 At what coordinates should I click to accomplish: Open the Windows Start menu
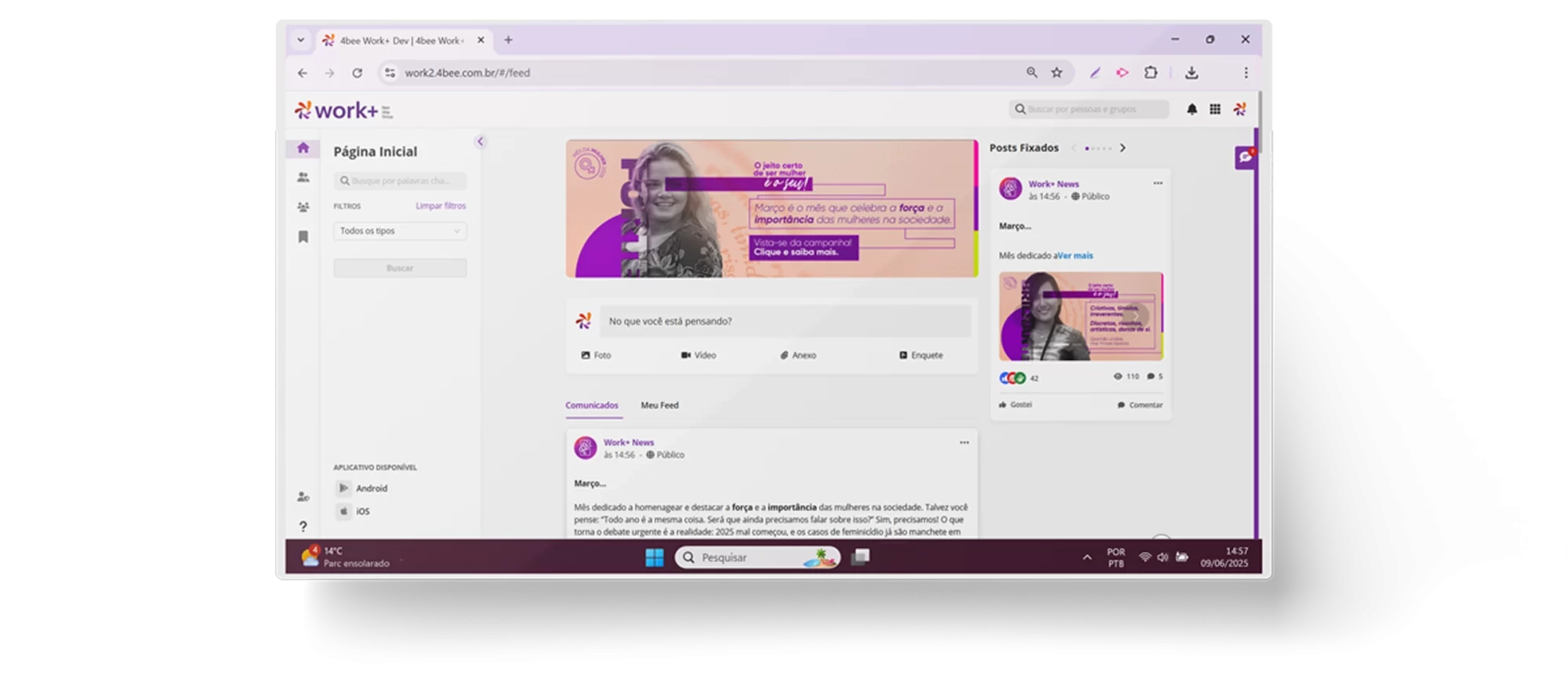click(x=655, y=557)
